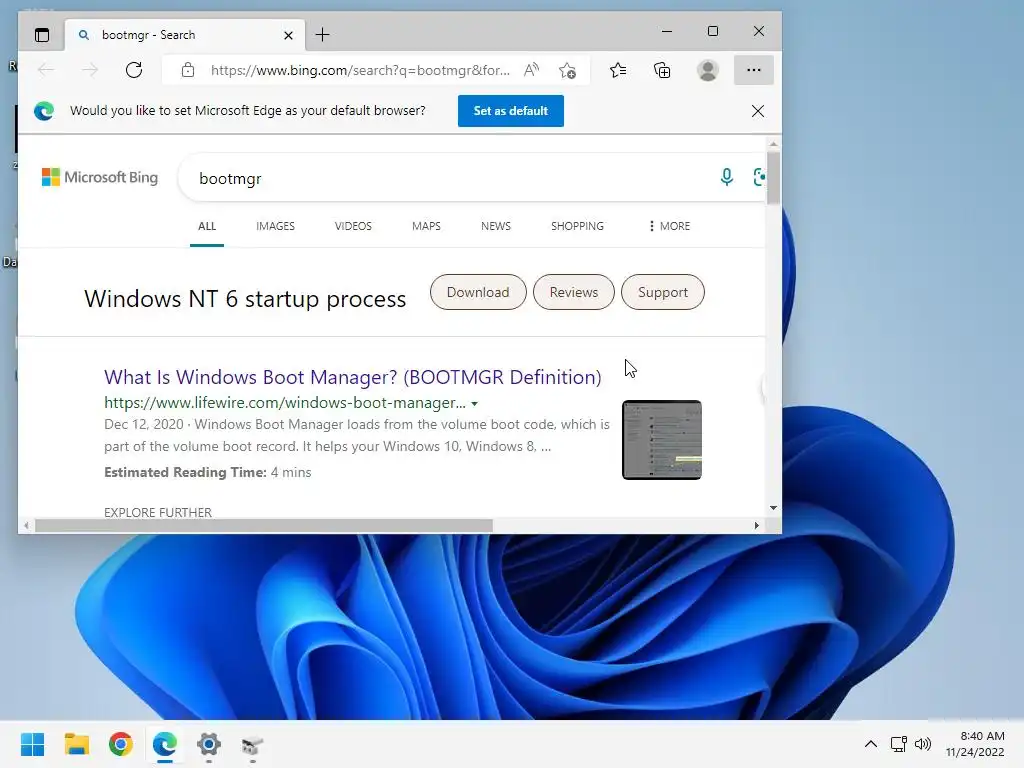Click EXPLORE FURTHER text
The width and height of the screenshot is (1024, 768).
point(158,513)
